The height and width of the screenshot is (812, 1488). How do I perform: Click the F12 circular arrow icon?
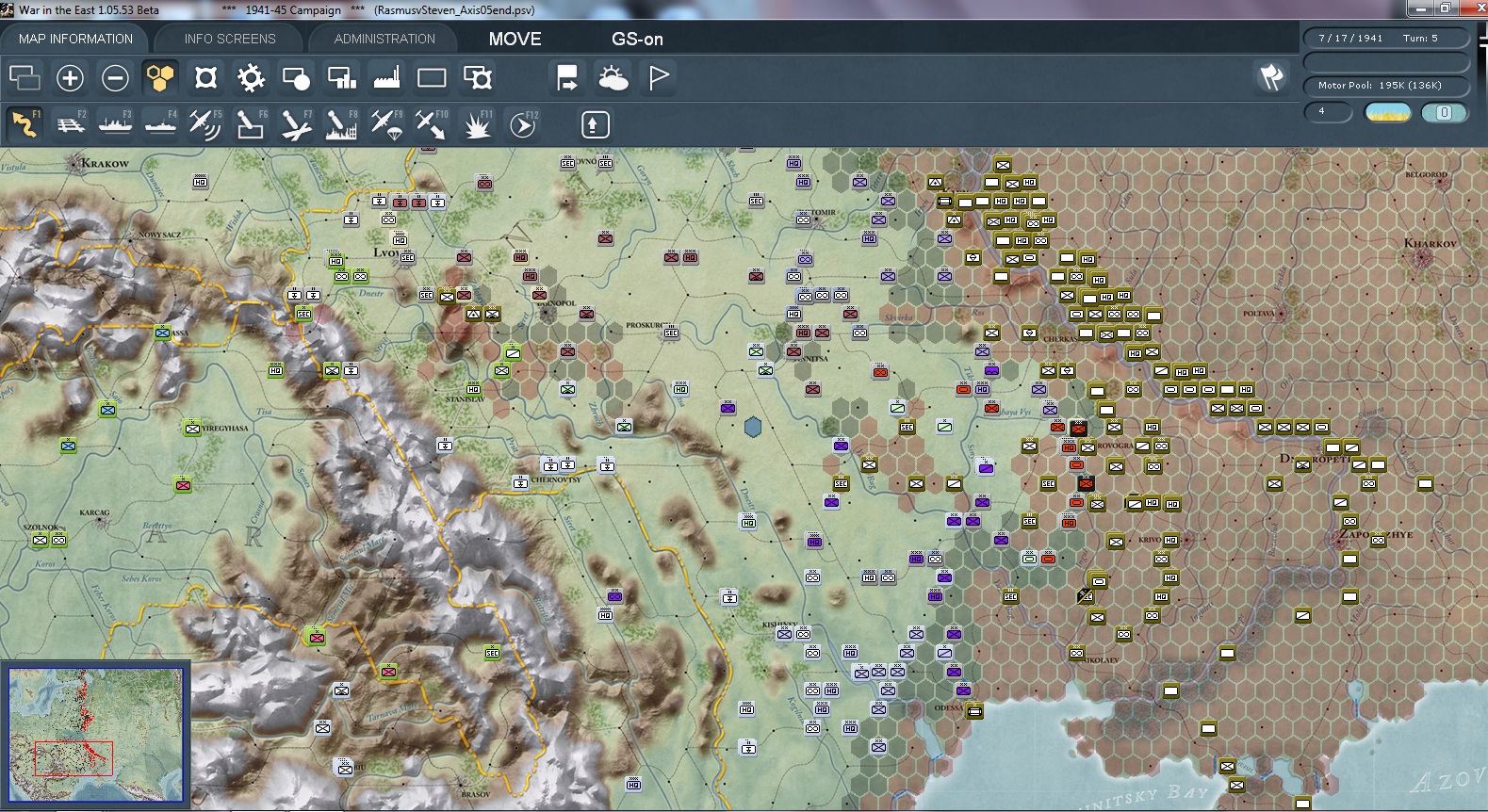523,124
